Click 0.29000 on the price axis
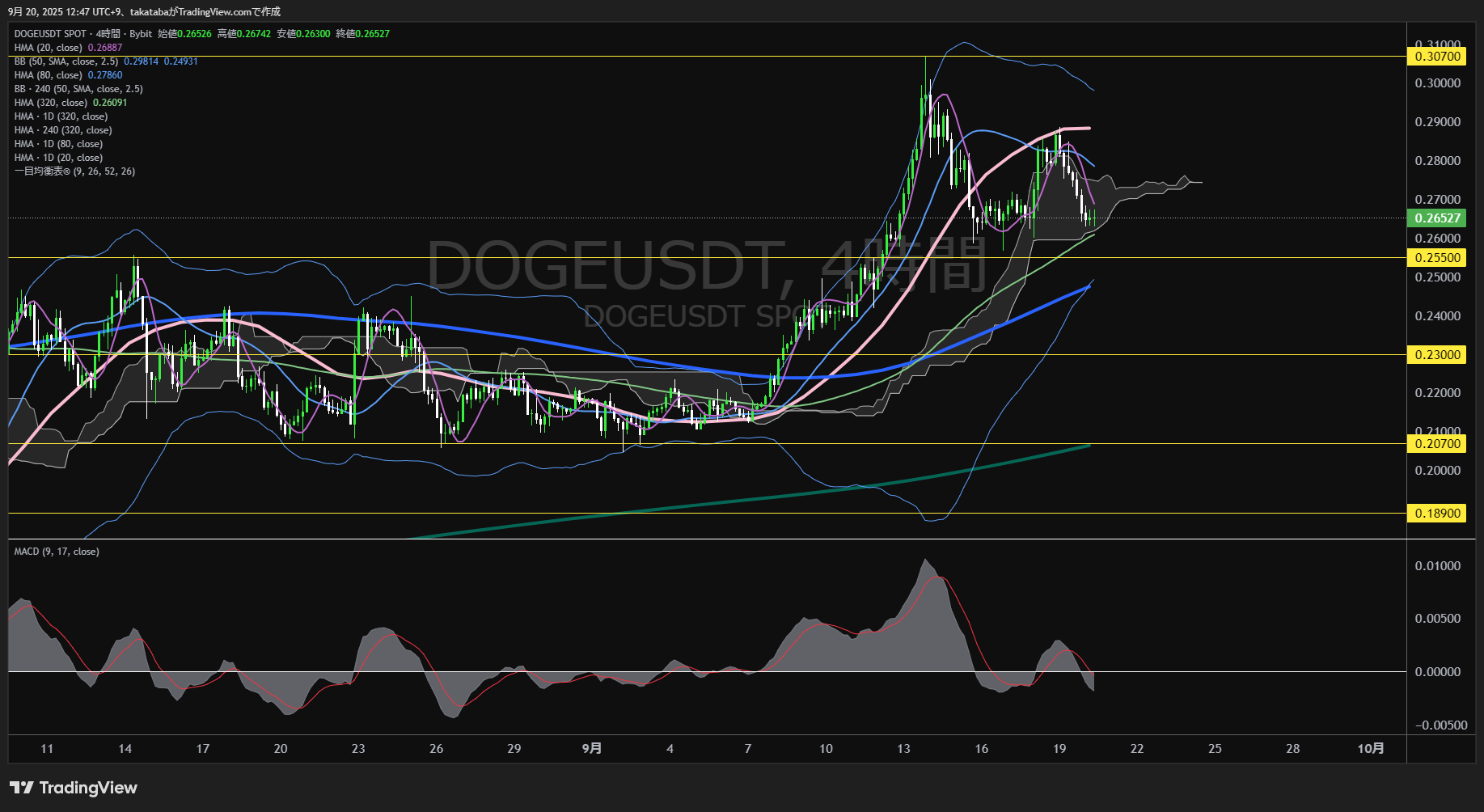The height and width of the screenshot is (812, 1484). [x=1437, y=122]
